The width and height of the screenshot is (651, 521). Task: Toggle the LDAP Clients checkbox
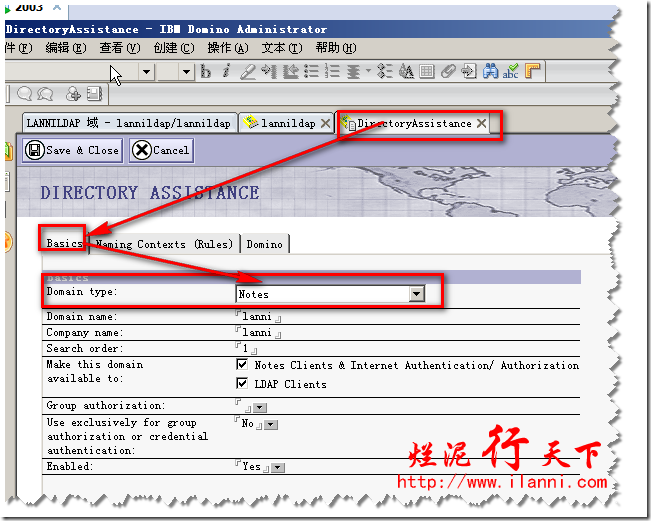coord(242,384)
